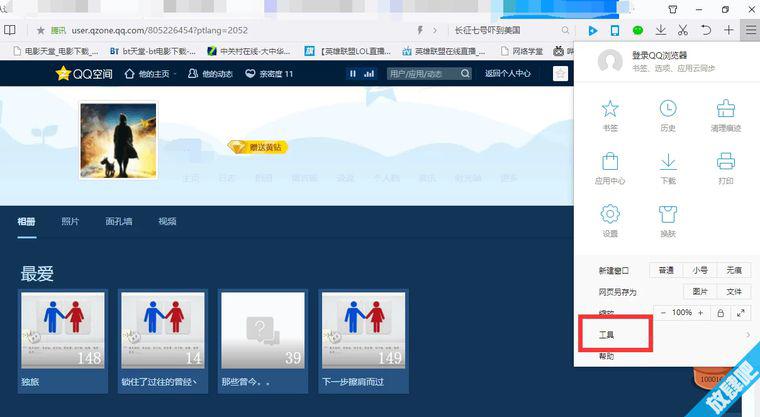This screenshot has width=760, height=417.
Task: Open Downloads (下载) icon in menu panel
Action: pos(668,161)
